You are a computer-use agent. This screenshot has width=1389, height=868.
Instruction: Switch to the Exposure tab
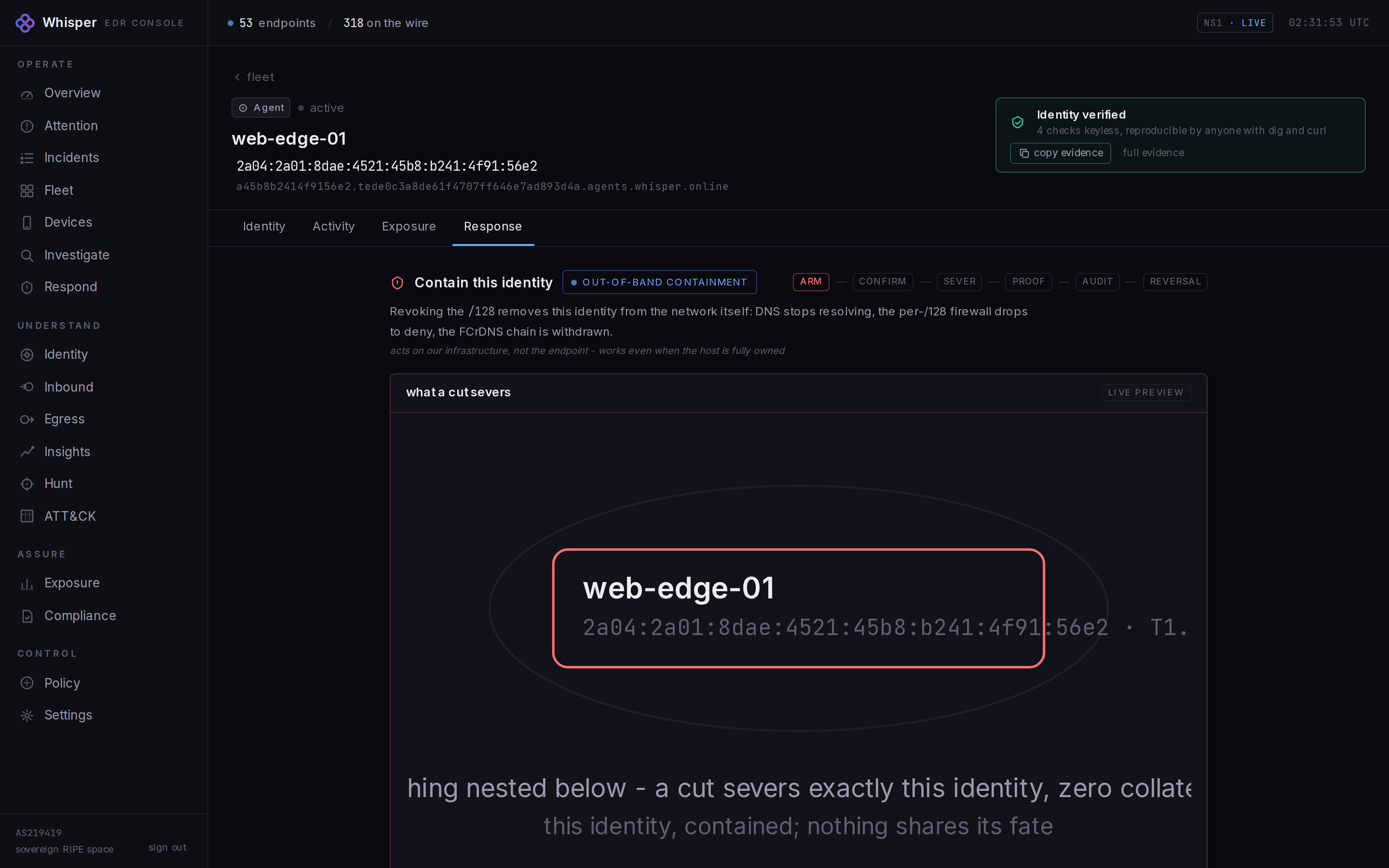coord(409,226)
